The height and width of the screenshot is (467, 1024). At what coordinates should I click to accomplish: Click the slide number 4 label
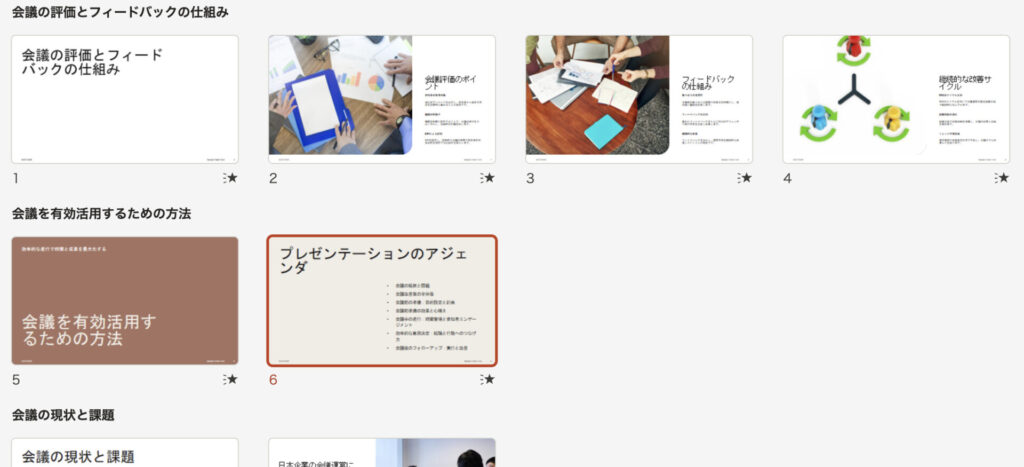tap(787, 179)
